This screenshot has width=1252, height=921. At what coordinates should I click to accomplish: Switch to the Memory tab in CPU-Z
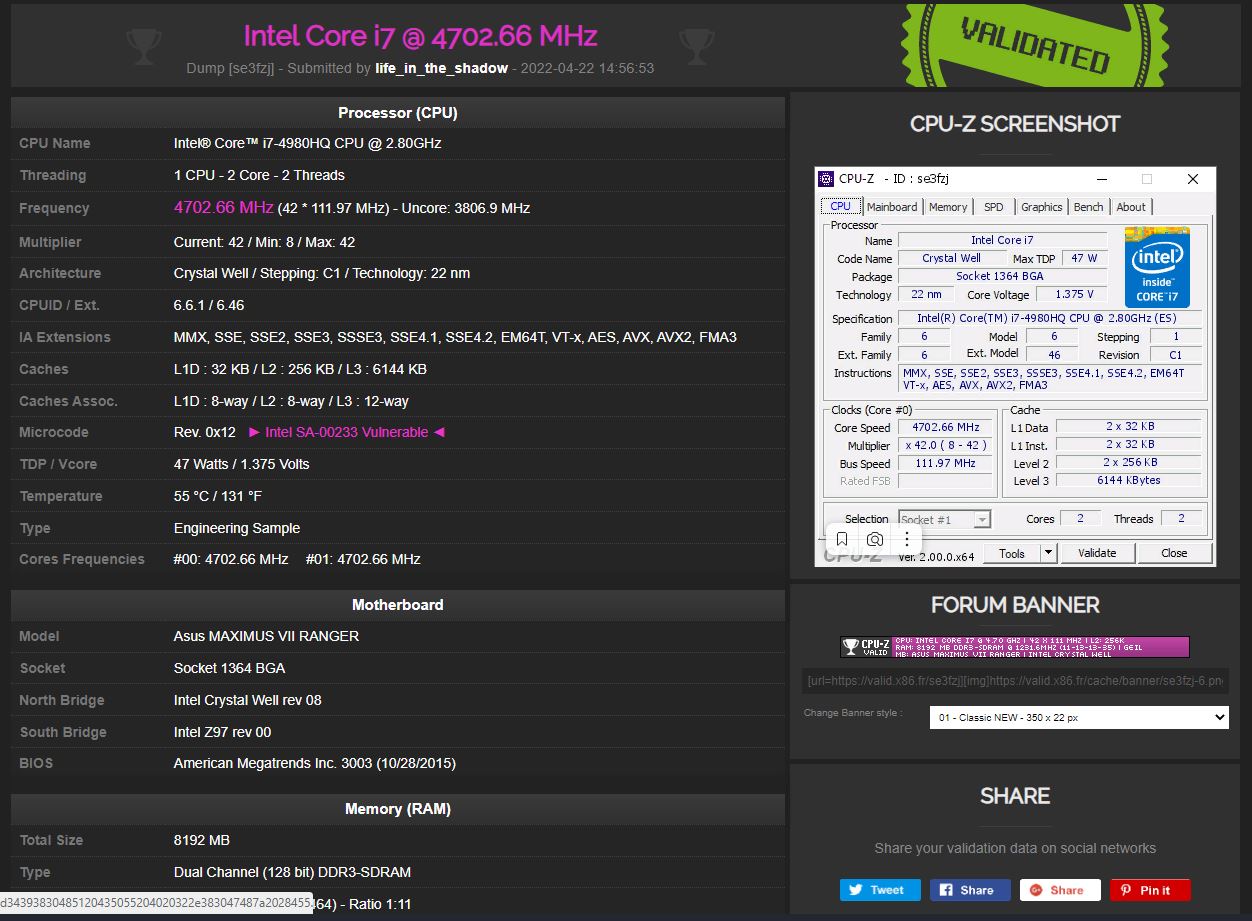(x=948, y=207)
